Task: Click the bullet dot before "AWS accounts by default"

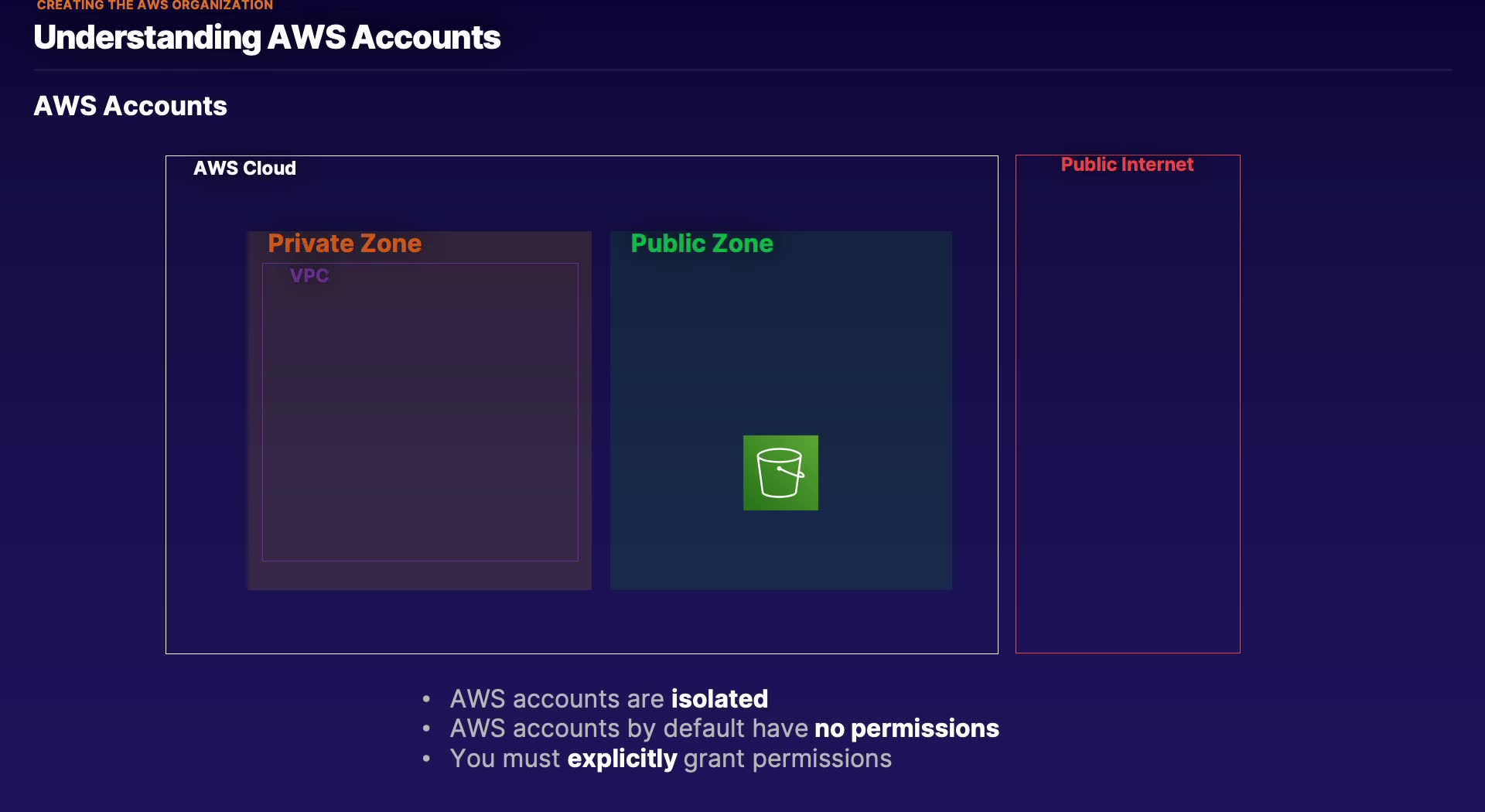Action: 426,728
